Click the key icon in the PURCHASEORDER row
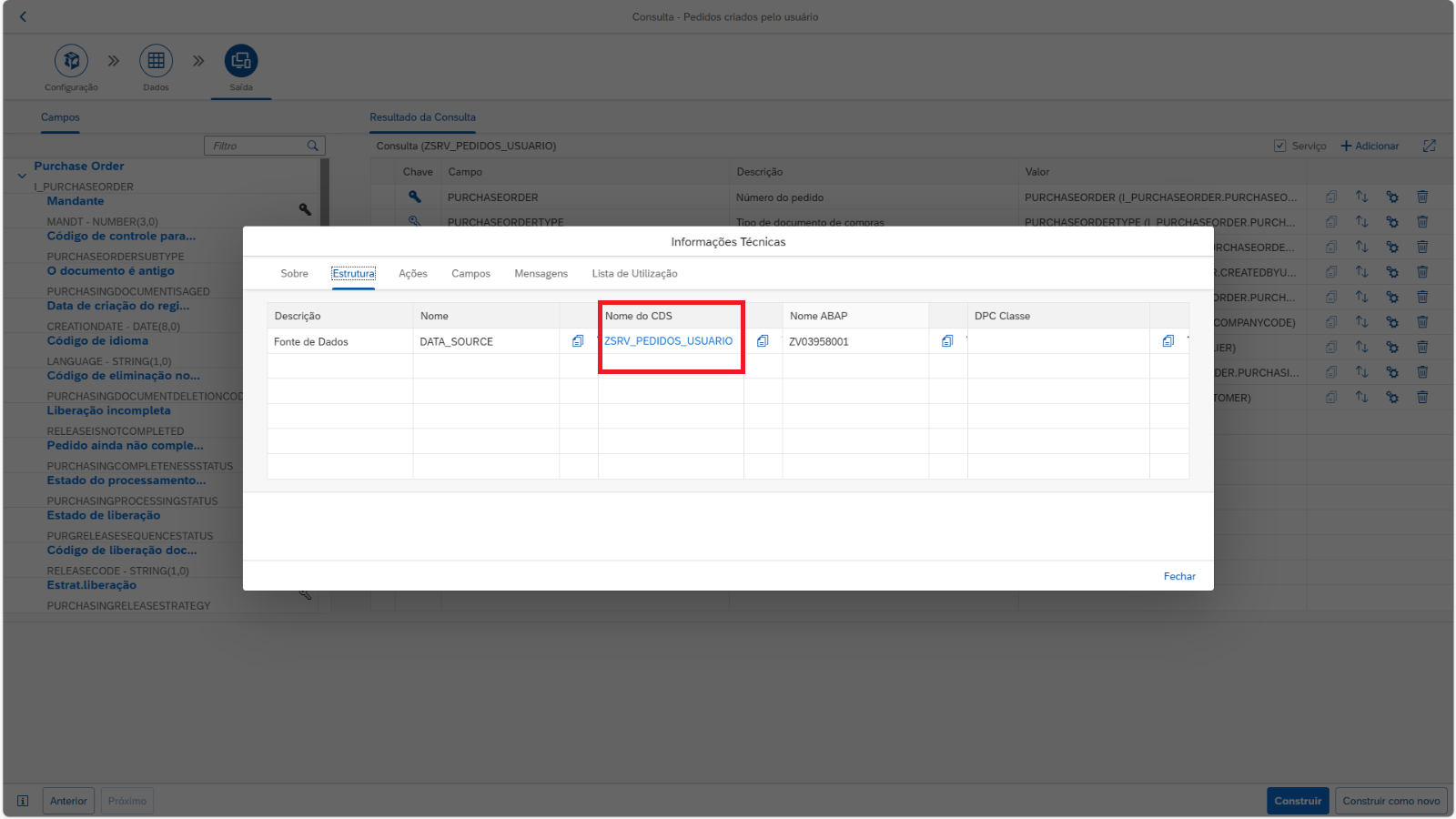The width and height of the screenshot is (1456, 819). coord(415,197)
